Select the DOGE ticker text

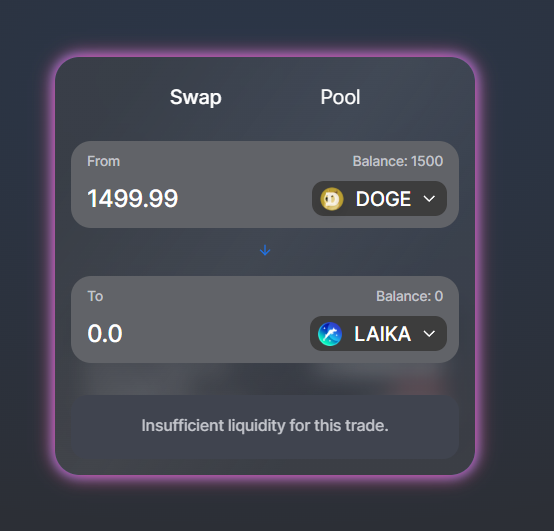383,199
